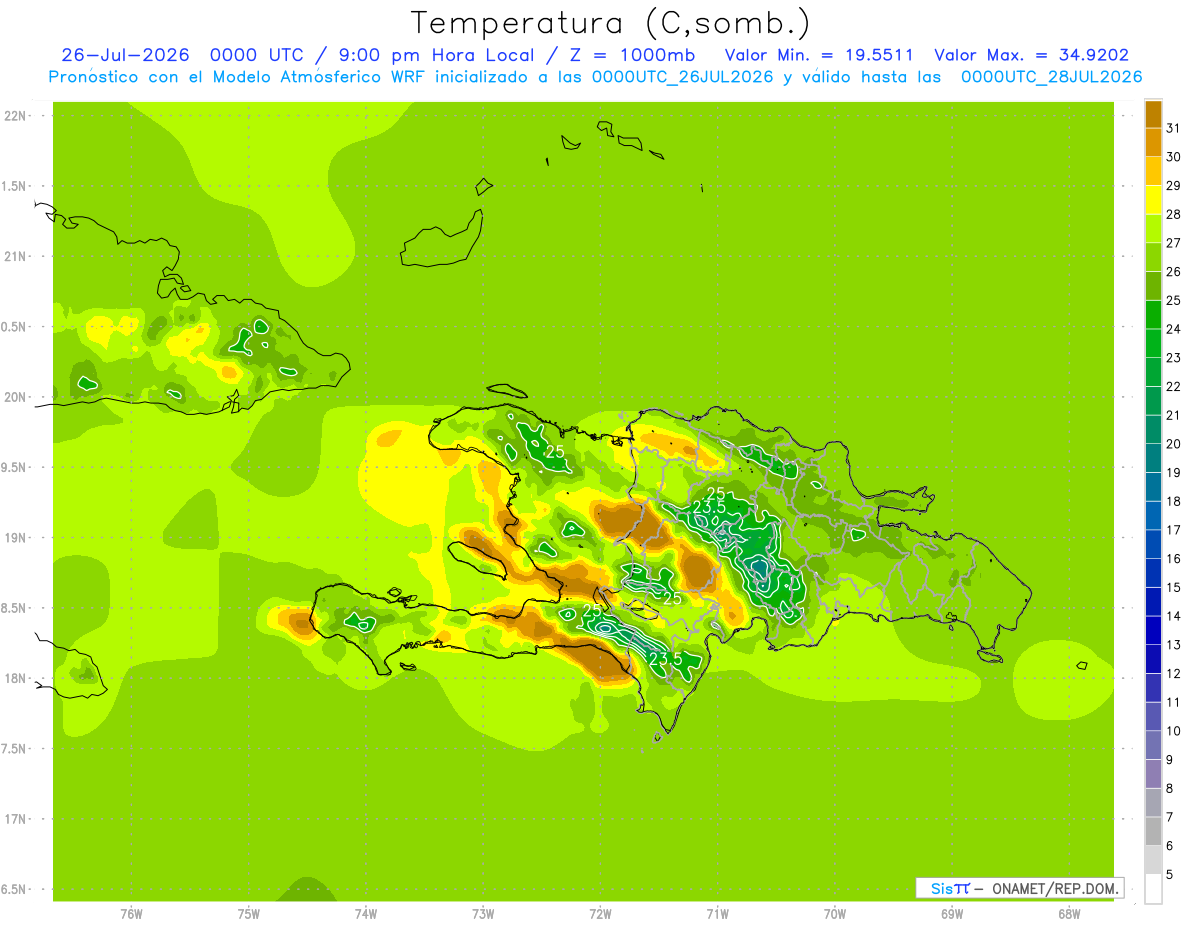This screenshot has width=1200, height=927.
Task: Select the "0000UTC_28JUL2026" valid-until timestamp
Action: tap(1051, 77)
